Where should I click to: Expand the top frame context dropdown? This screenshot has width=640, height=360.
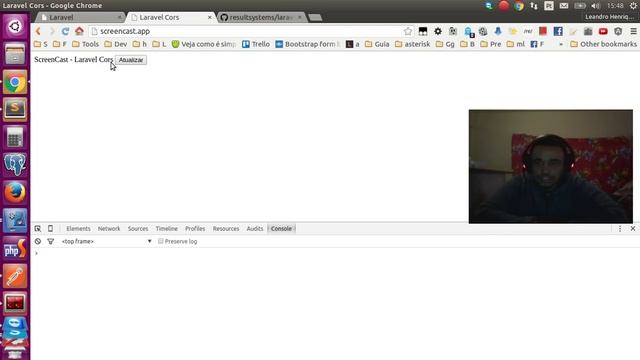(107, 241)
